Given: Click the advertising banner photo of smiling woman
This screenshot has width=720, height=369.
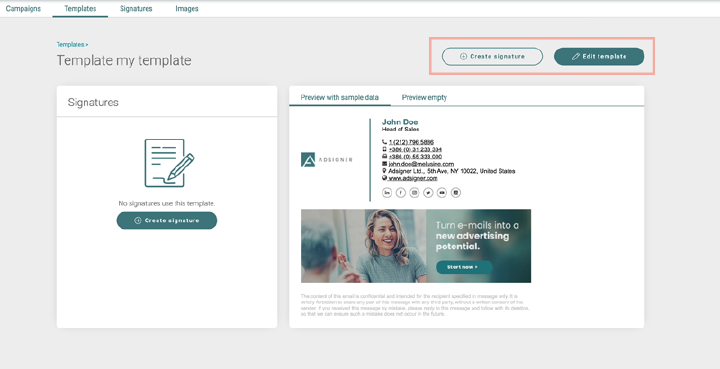Looking at the screenshot, I should (364, 246).
